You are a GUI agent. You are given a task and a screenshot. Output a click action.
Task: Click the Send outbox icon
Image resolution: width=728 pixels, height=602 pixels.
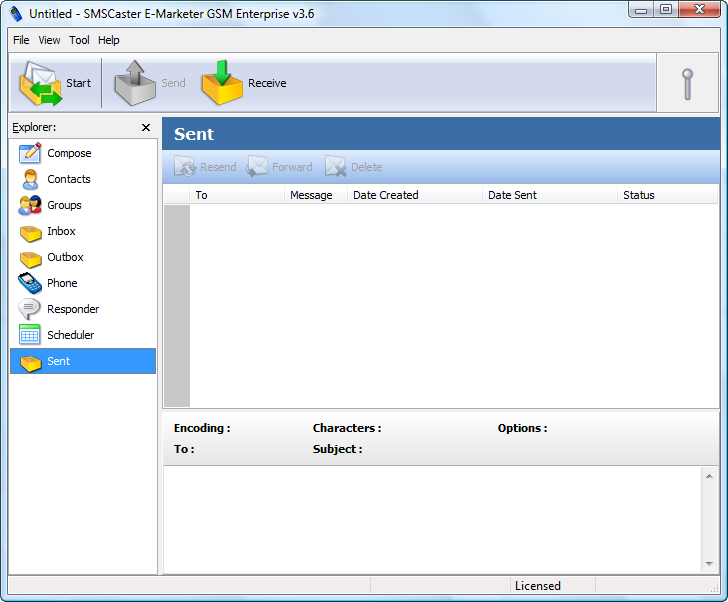[135, 83]
